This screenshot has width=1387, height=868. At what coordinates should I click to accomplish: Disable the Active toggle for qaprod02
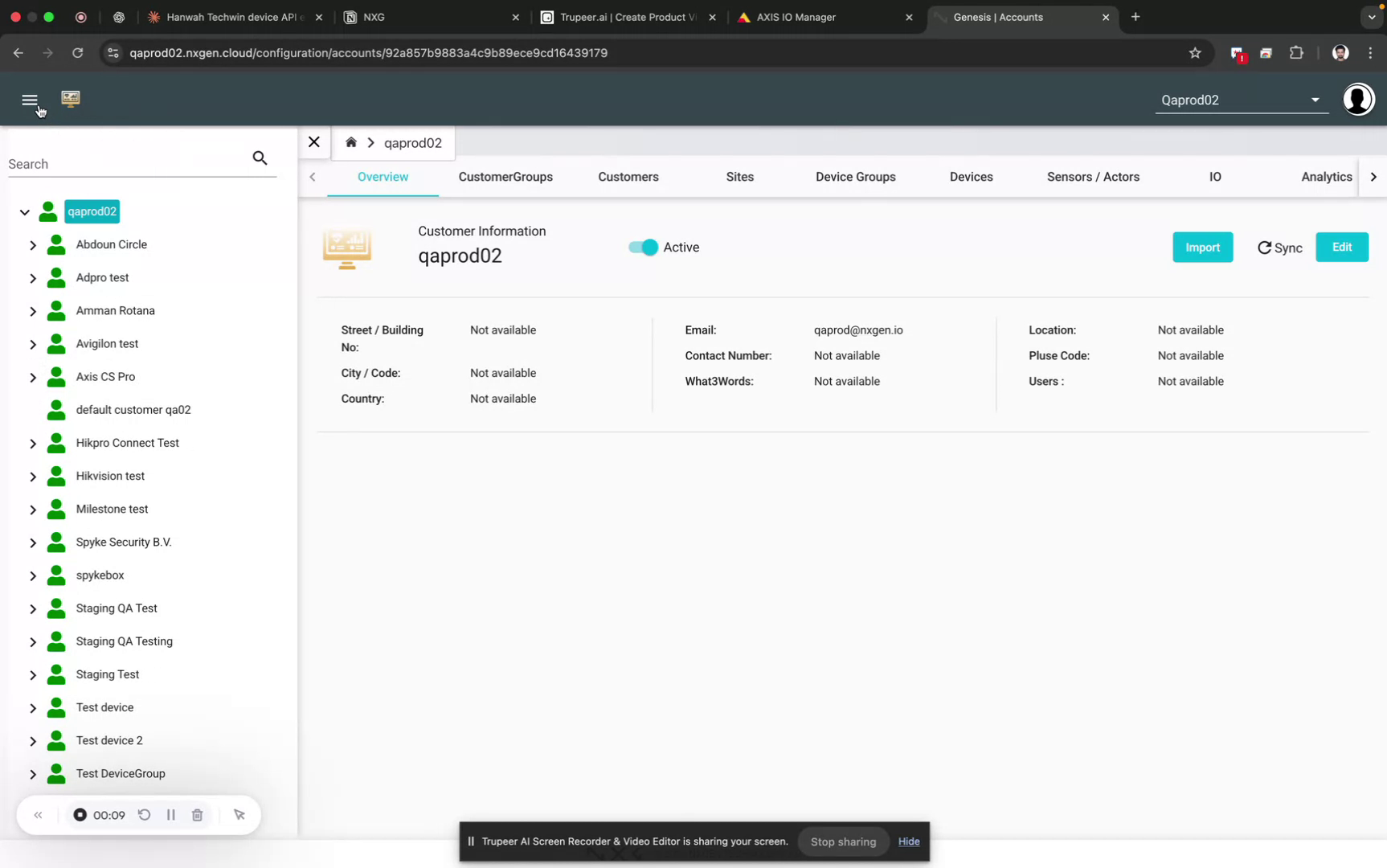(641, 248)
